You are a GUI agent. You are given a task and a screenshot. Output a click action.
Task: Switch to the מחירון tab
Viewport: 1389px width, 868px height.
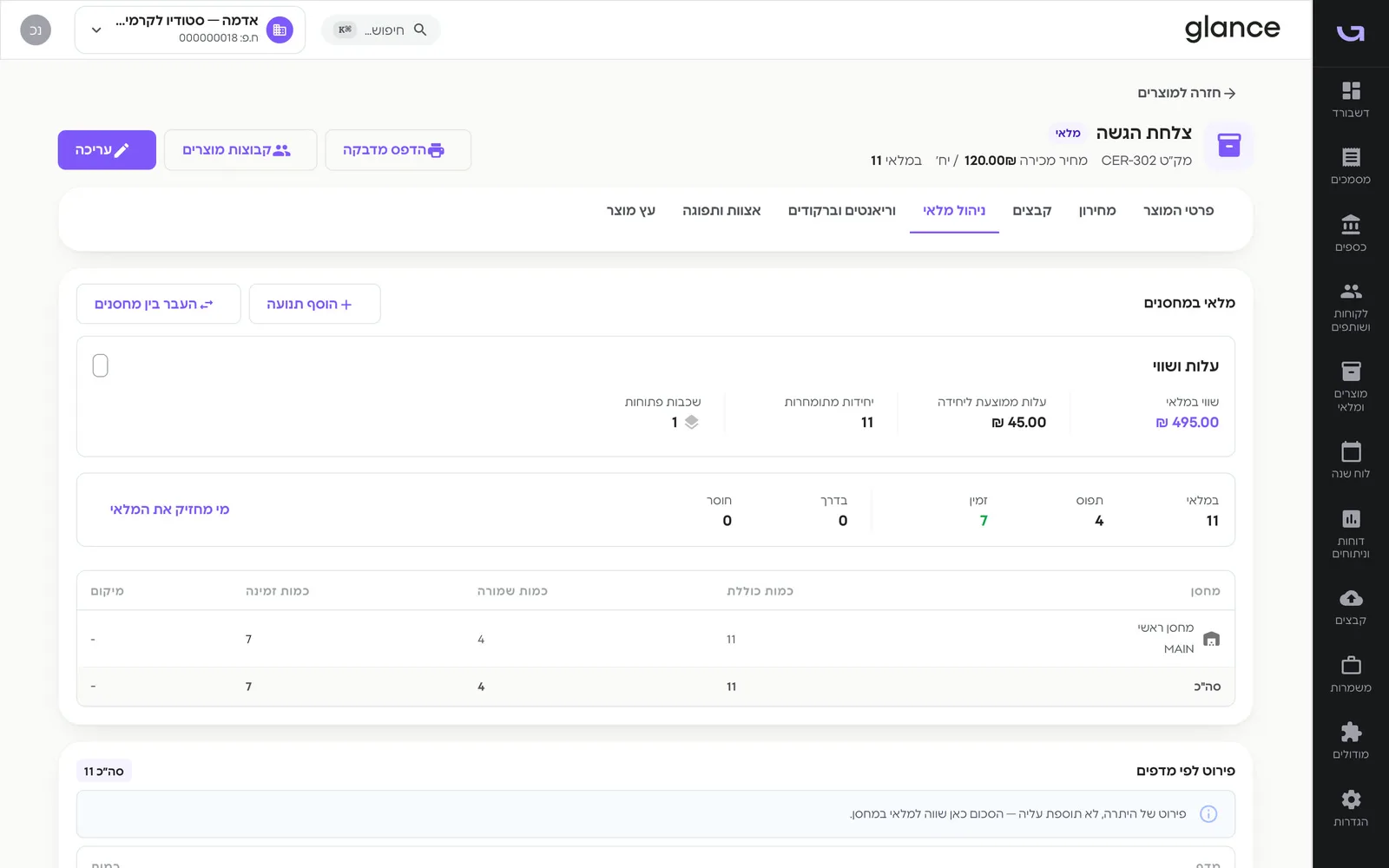point(1097,211)
